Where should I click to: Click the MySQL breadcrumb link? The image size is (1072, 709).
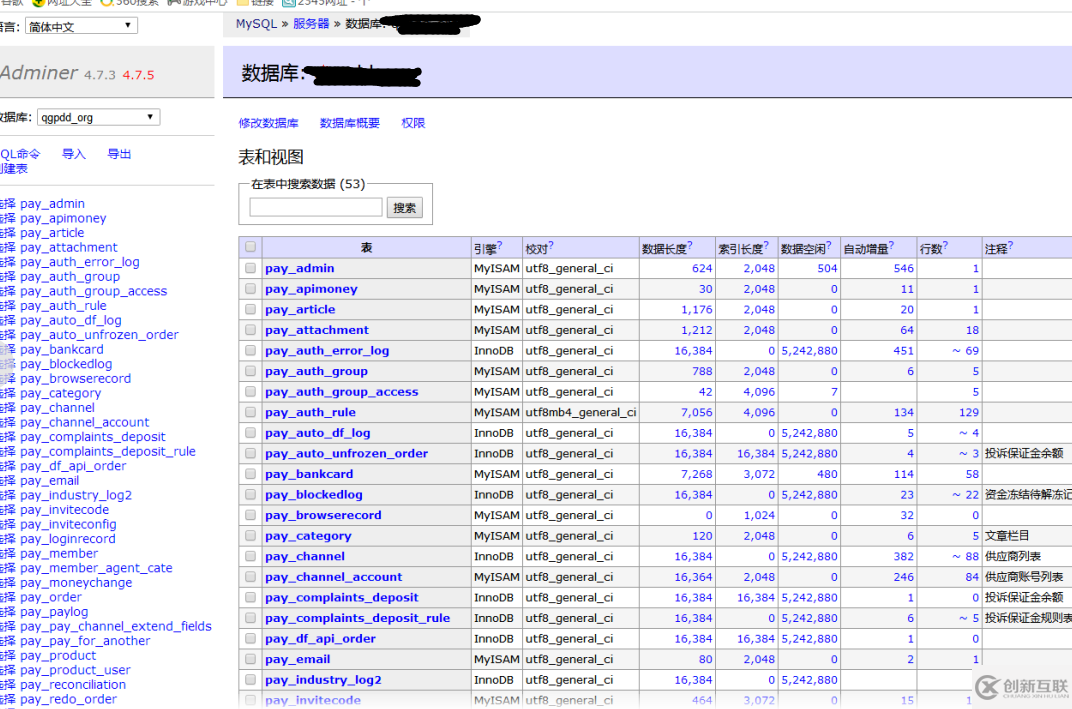pos(256,23)
